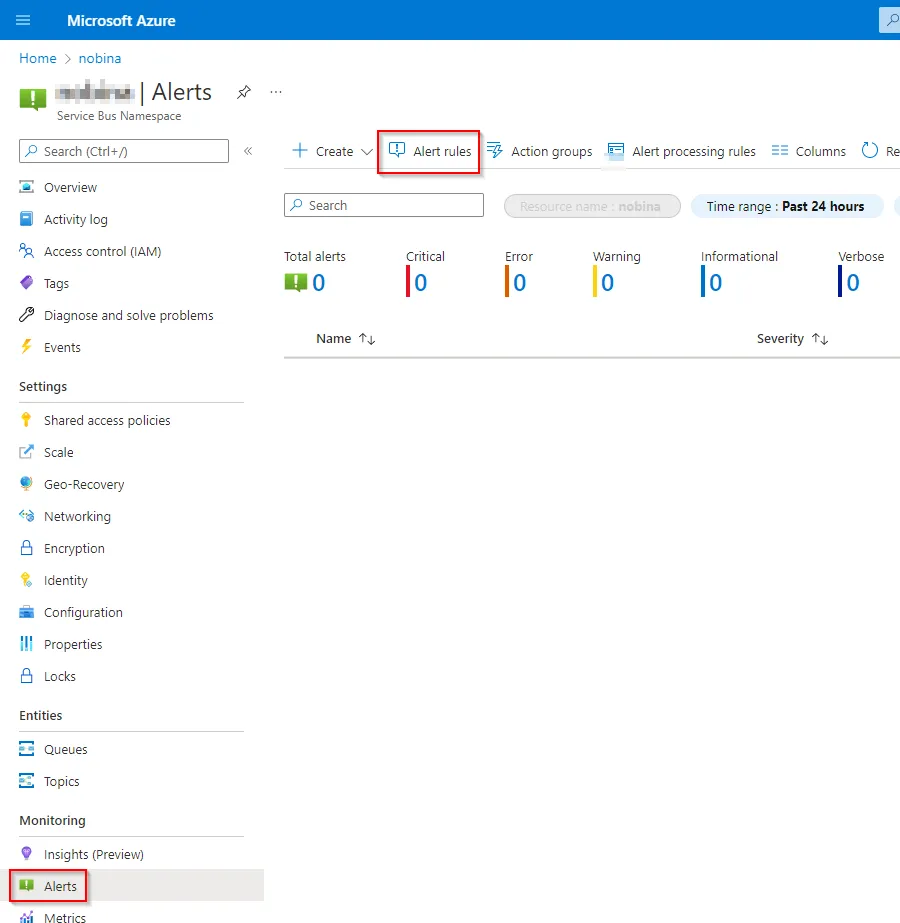Click the search magnifier in the top bar

892,20
